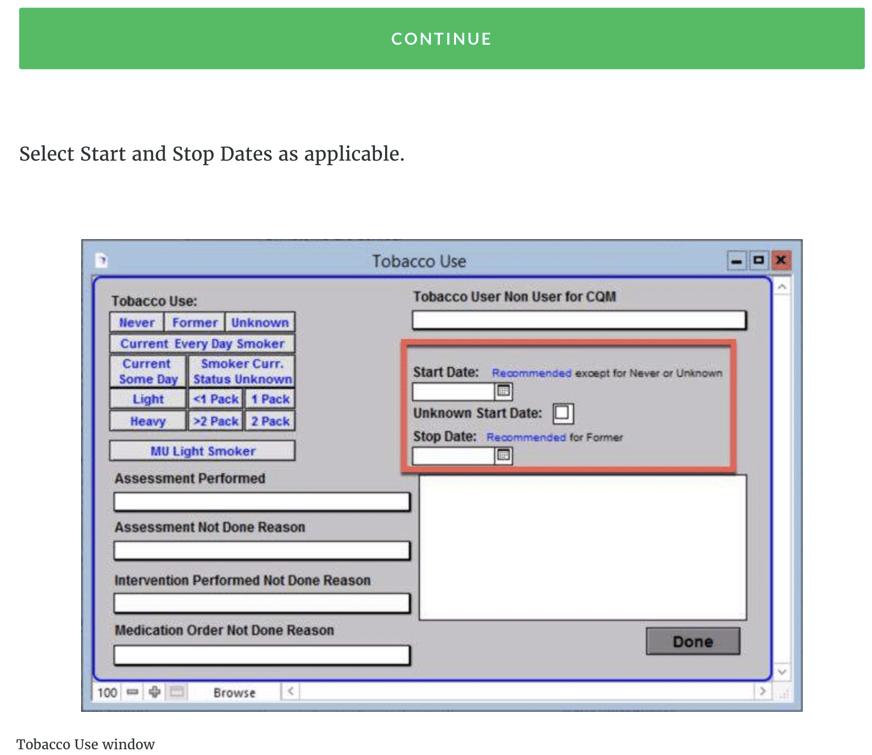
Task: Click the Assessment Not Done Reason field
Action: coord(261,550)
